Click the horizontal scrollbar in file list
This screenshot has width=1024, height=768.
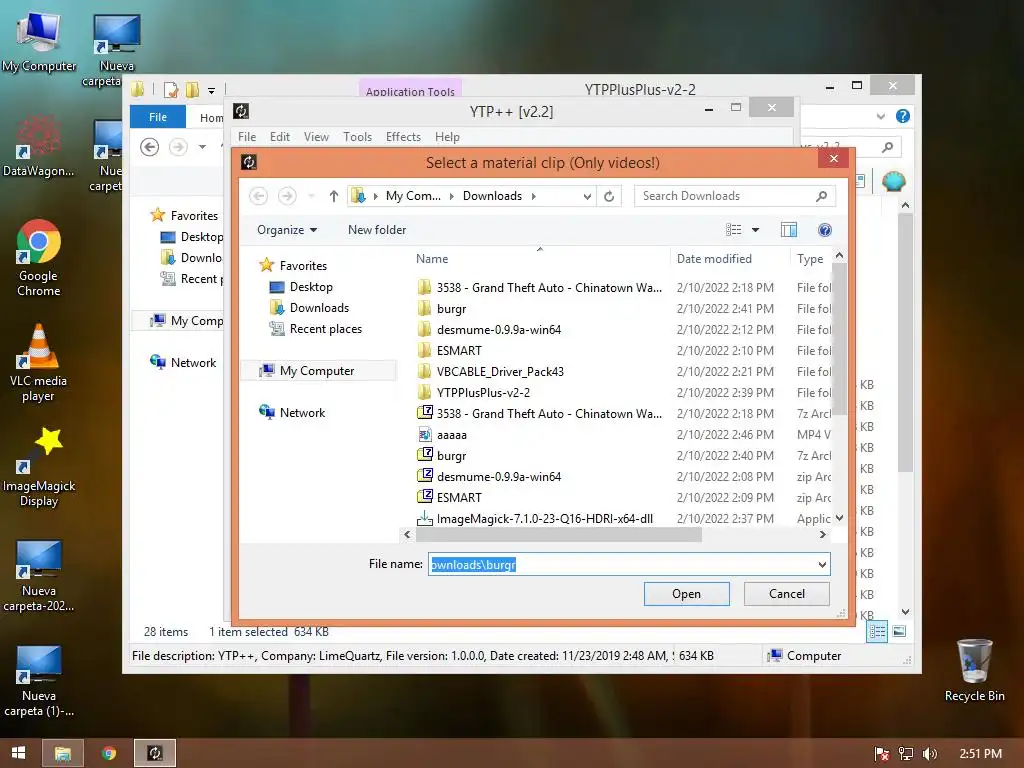click(558, 534)
